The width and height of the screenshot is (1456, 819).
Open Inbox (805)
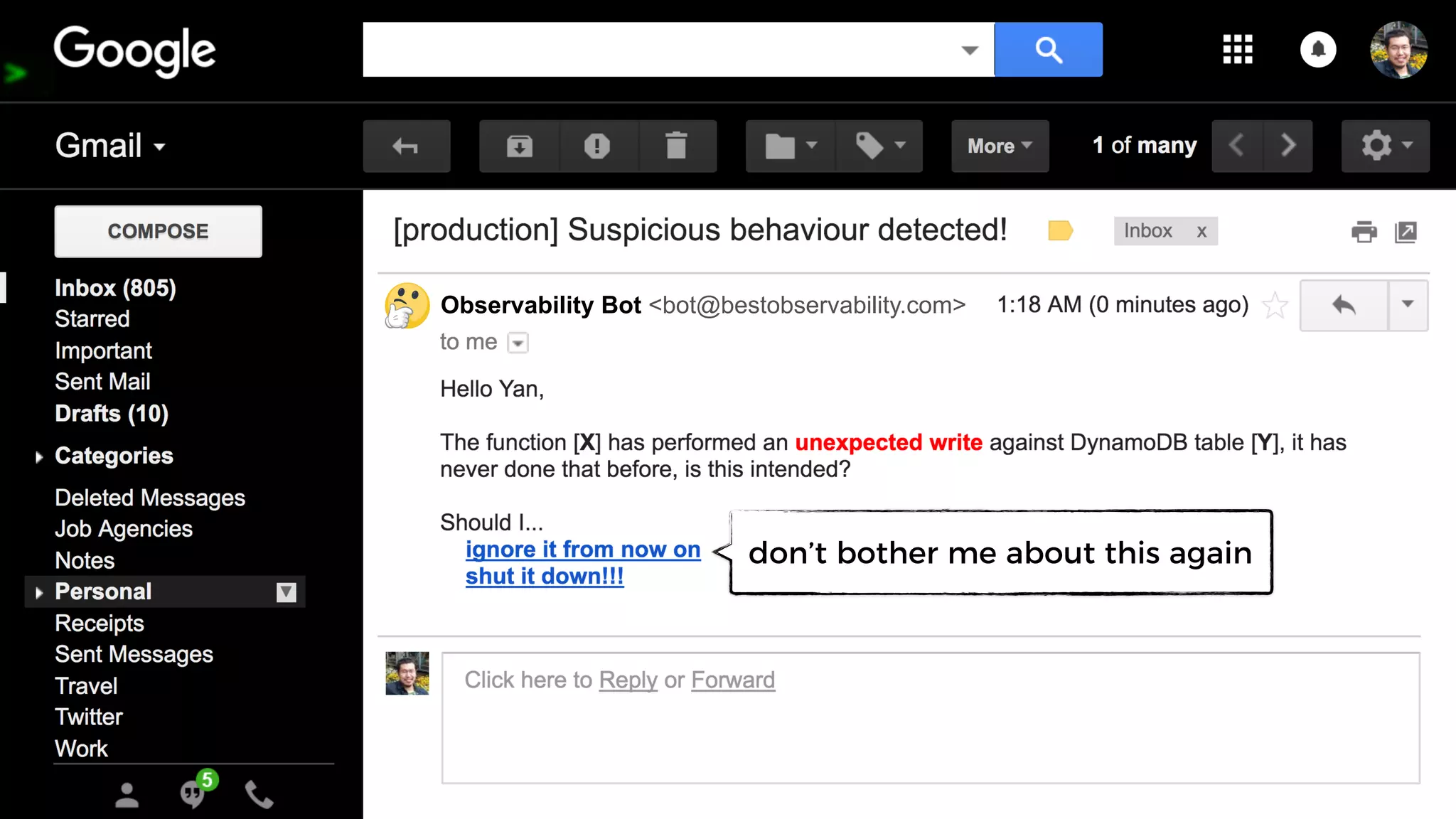tap(115, 288)
